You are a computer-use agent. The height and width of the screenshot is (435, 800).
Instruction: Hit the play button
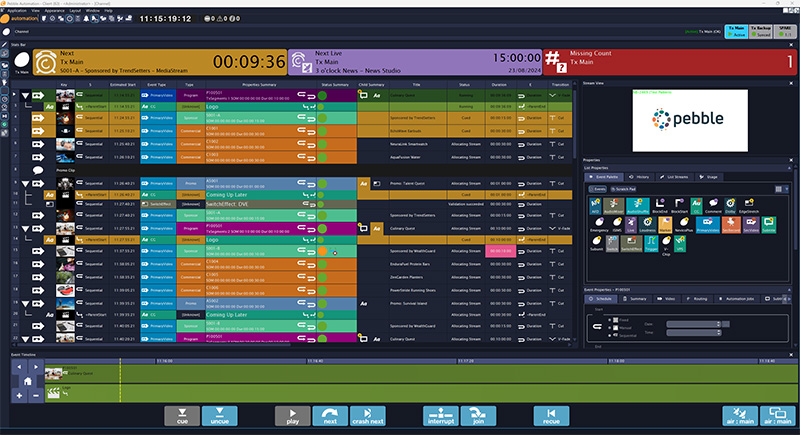coord(292,416)
